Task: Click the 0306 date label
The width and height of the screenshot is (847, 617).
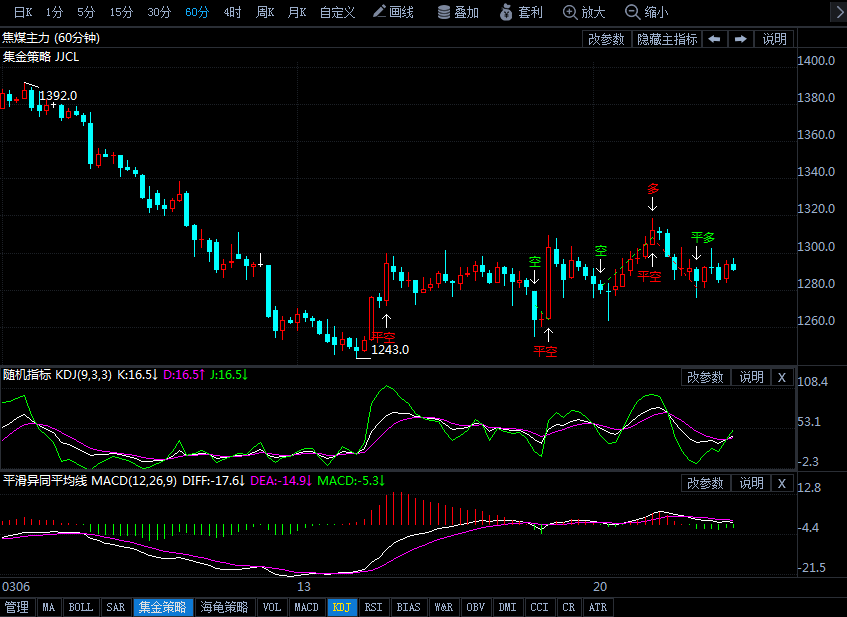Action: point(16,587)
